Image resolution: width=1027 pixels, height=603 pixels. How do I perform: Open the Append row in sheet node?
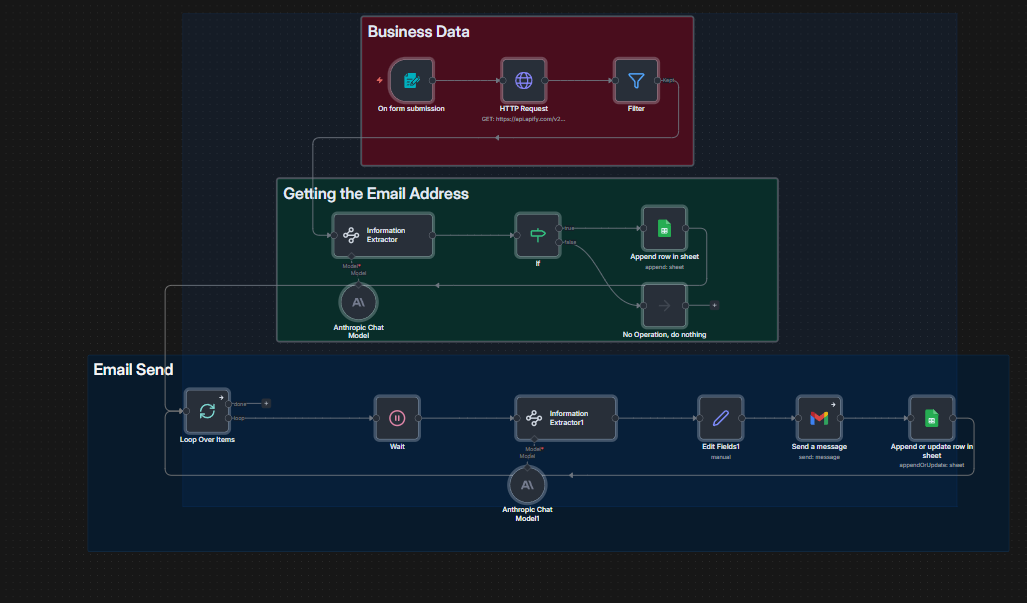664,228
